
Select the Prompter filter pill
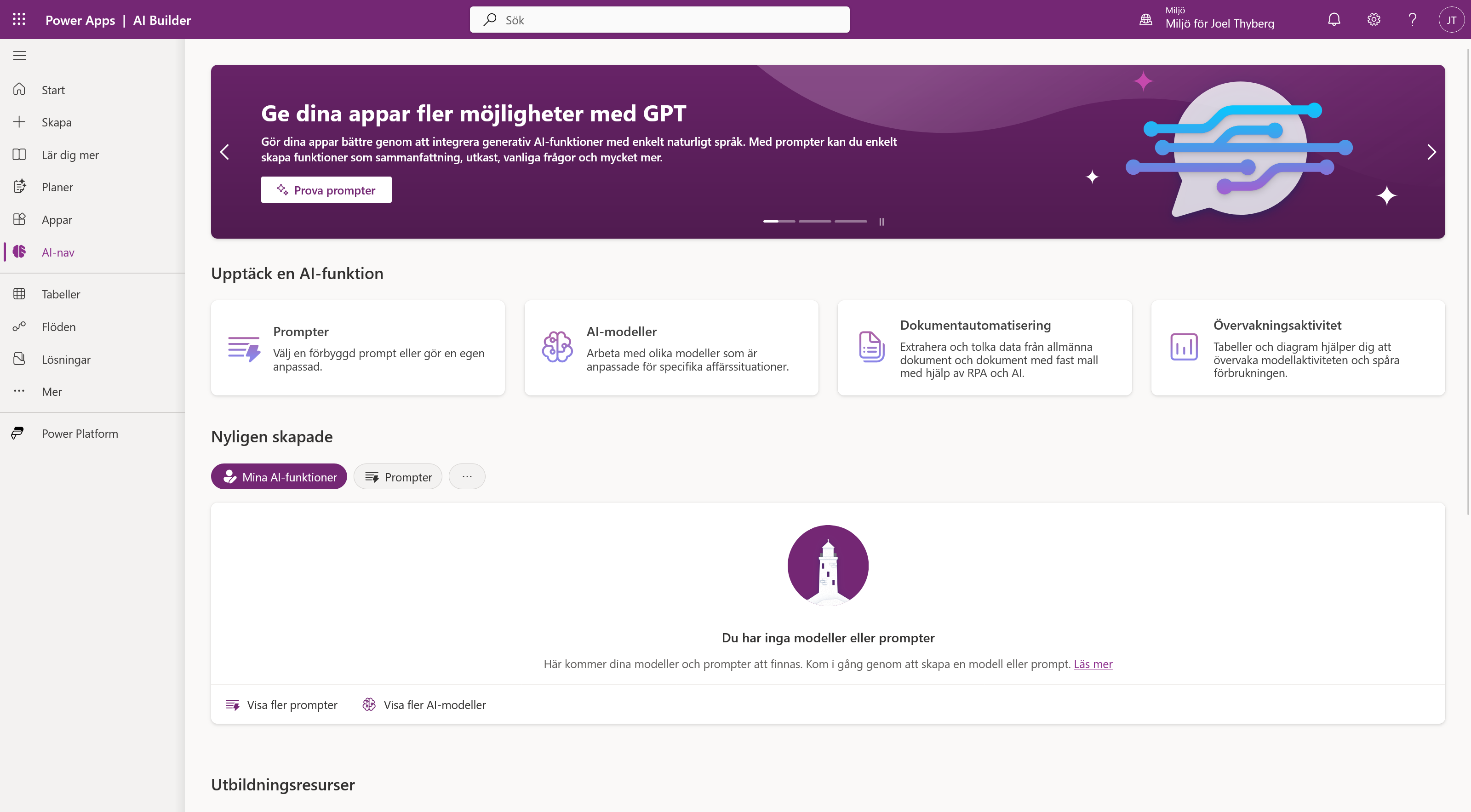pyautogui.click(x=397, y=476)
